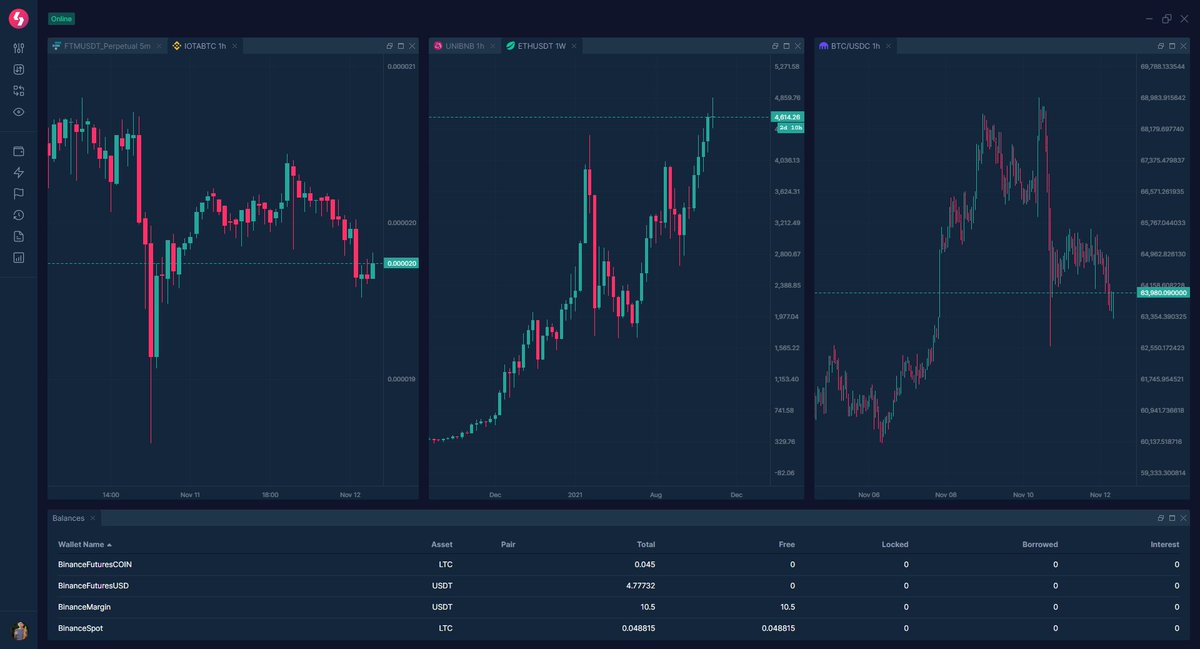Close the IOTABTC 1h tab

click(x=235, y=46)
